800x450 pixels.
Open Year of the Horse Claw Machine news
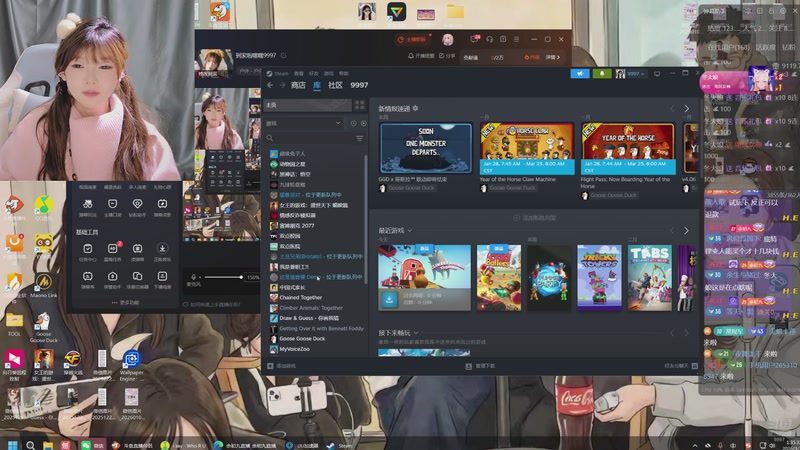(527, 148)
